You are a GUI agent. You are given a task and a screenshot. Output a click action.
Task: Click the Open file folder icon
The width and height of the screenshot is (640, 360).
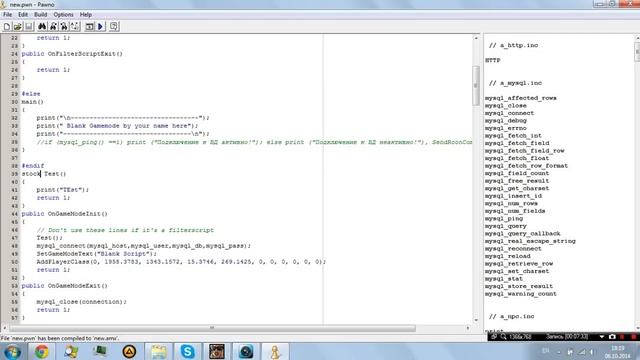click(x=18, y=27)
